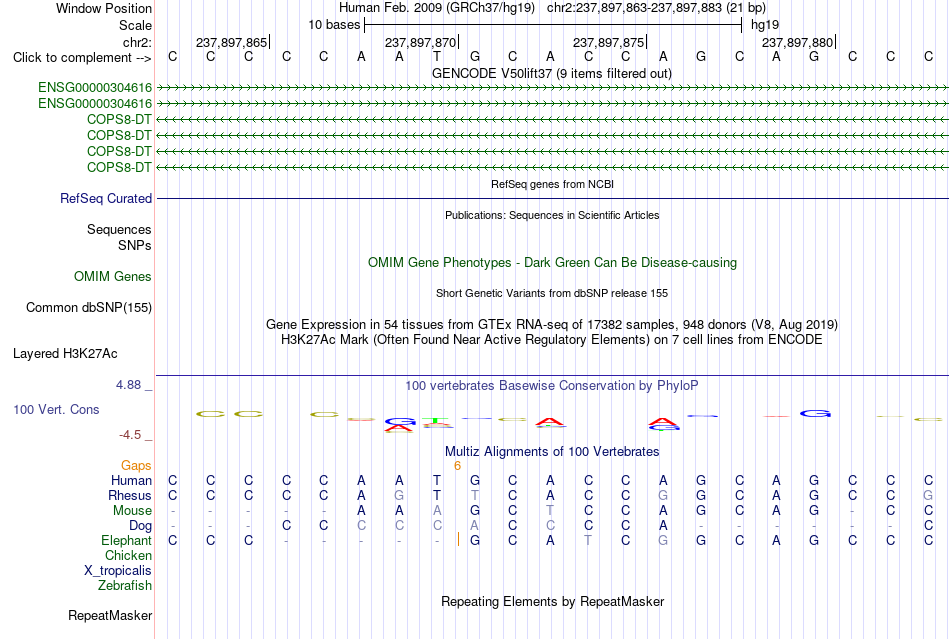Click the Rhesus species row label

click(130, 496)
